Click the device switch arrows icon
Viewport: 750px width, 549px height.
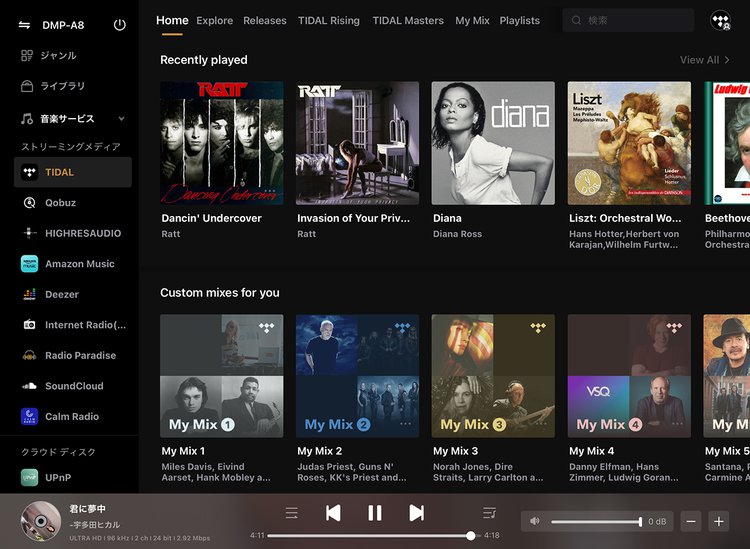tap(25, 25)
